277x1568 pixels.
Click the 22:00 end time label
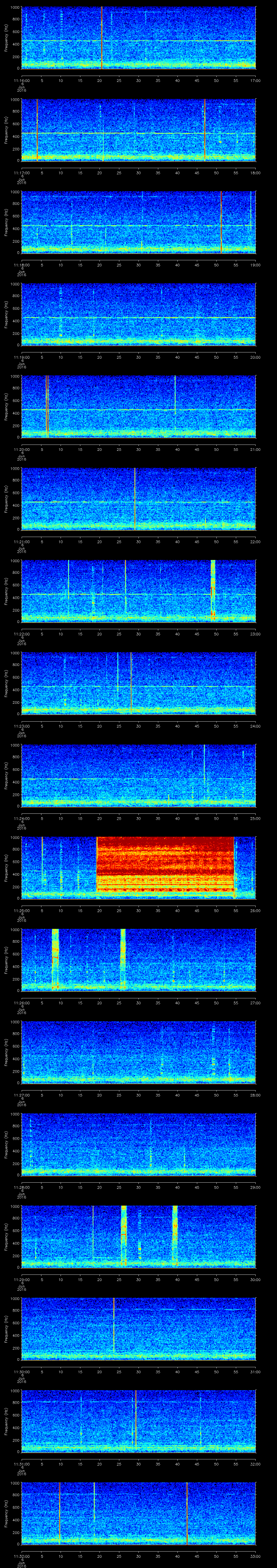tap(255, 542)
